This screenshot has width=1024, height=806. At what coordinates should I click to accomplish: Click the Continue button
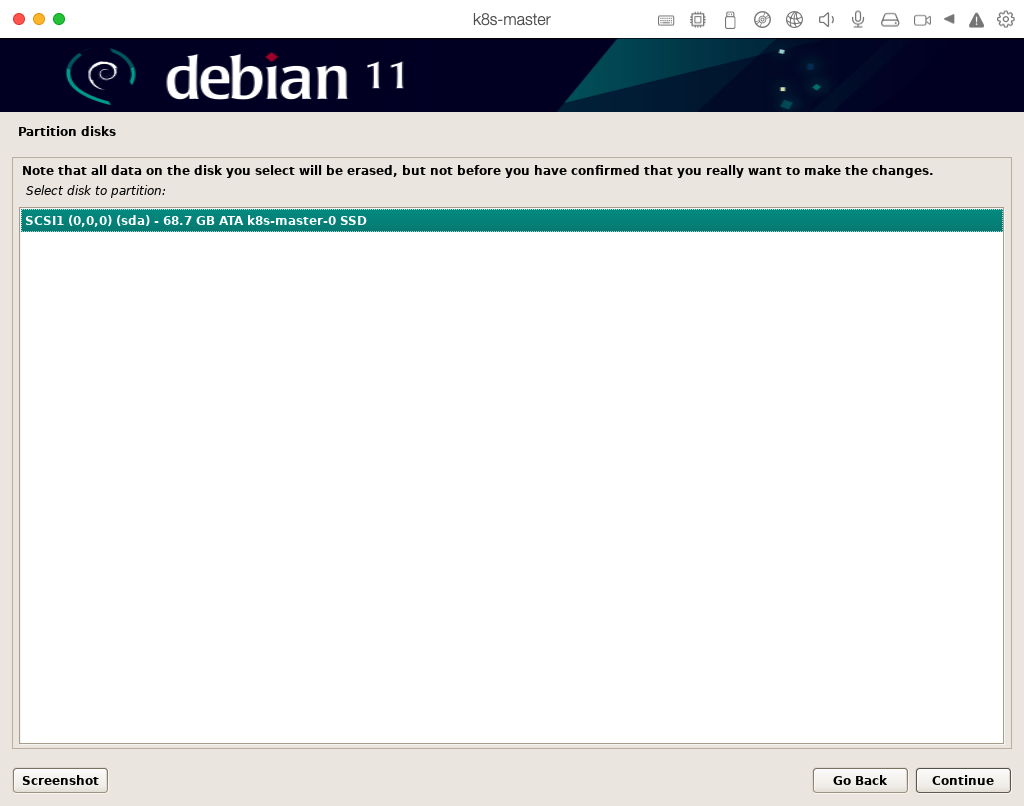[963, 780]
